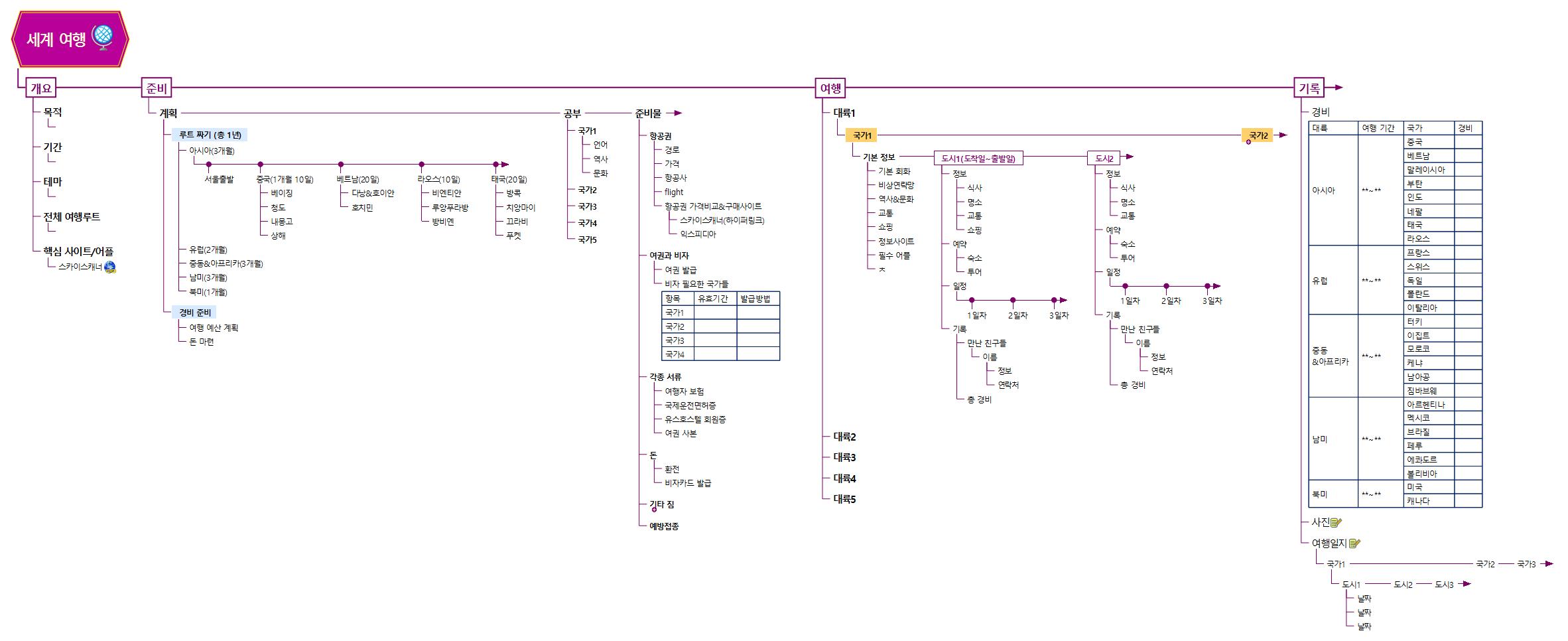Click the 서울출발 timeline dot
This screenshot has width=1568, height=641.
(x=209, y=165)
